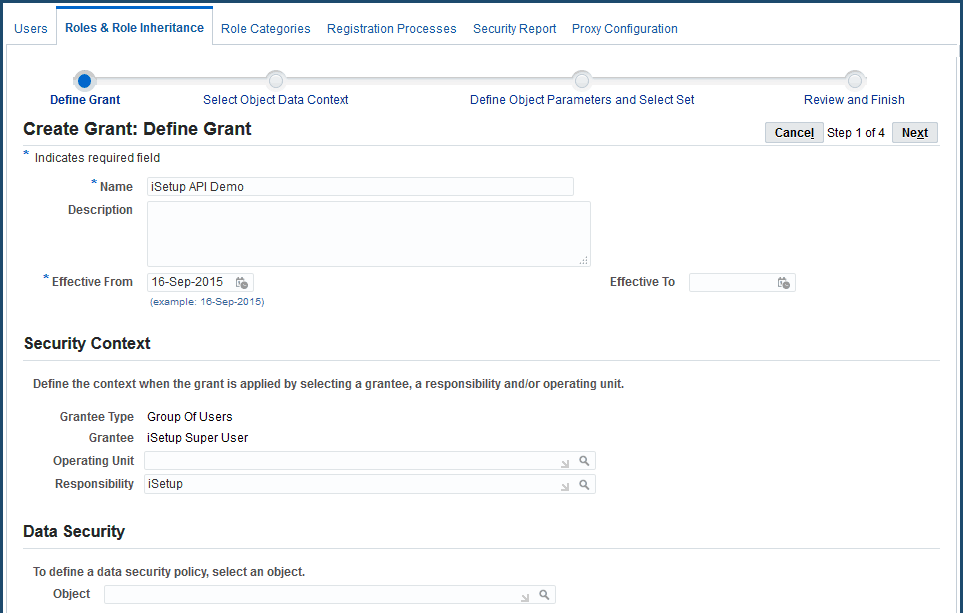
Task: Click Select Object Data Context step label
Action: (276, 100)
